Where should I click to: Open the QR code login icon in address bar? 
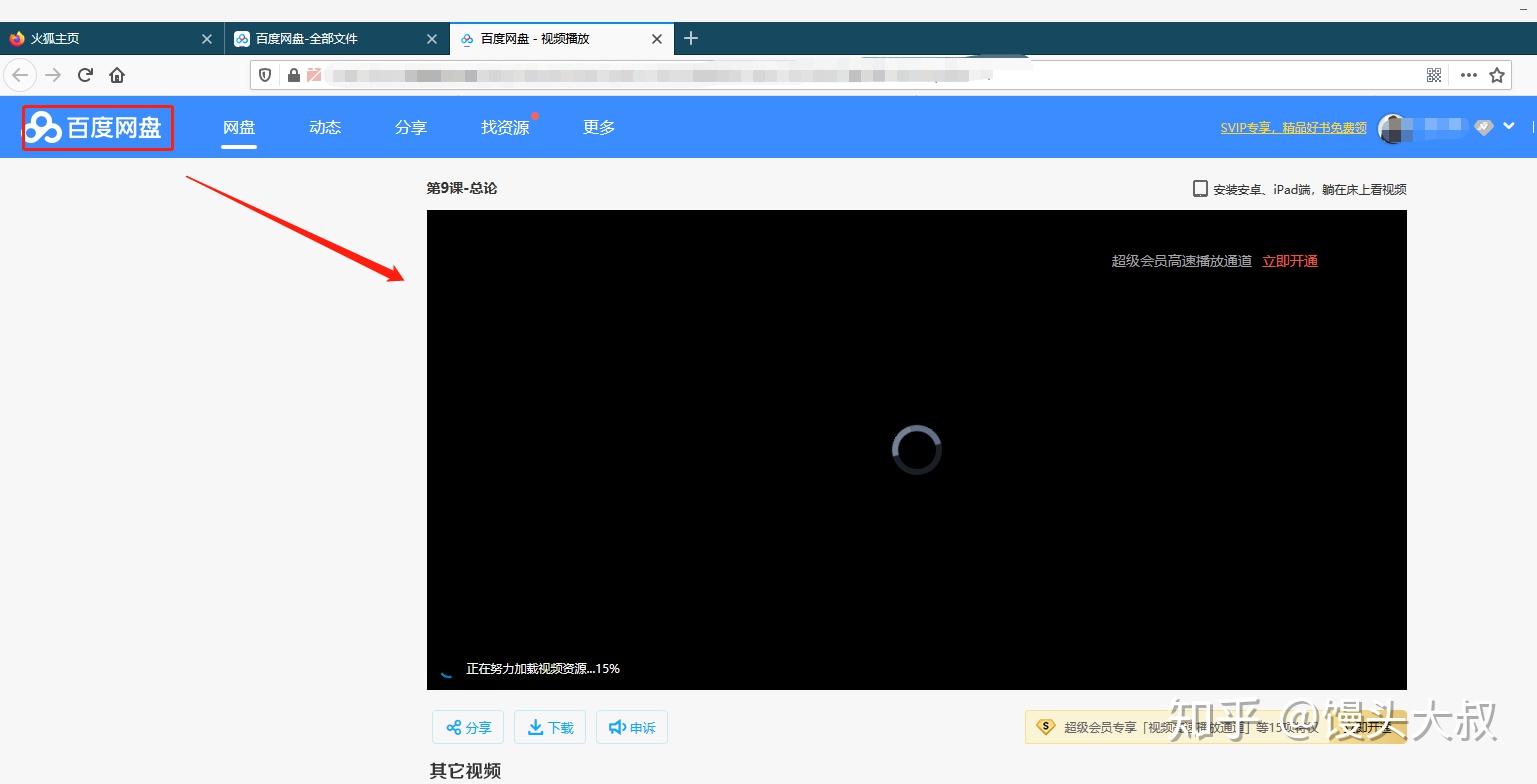(x=1433, y=74)
